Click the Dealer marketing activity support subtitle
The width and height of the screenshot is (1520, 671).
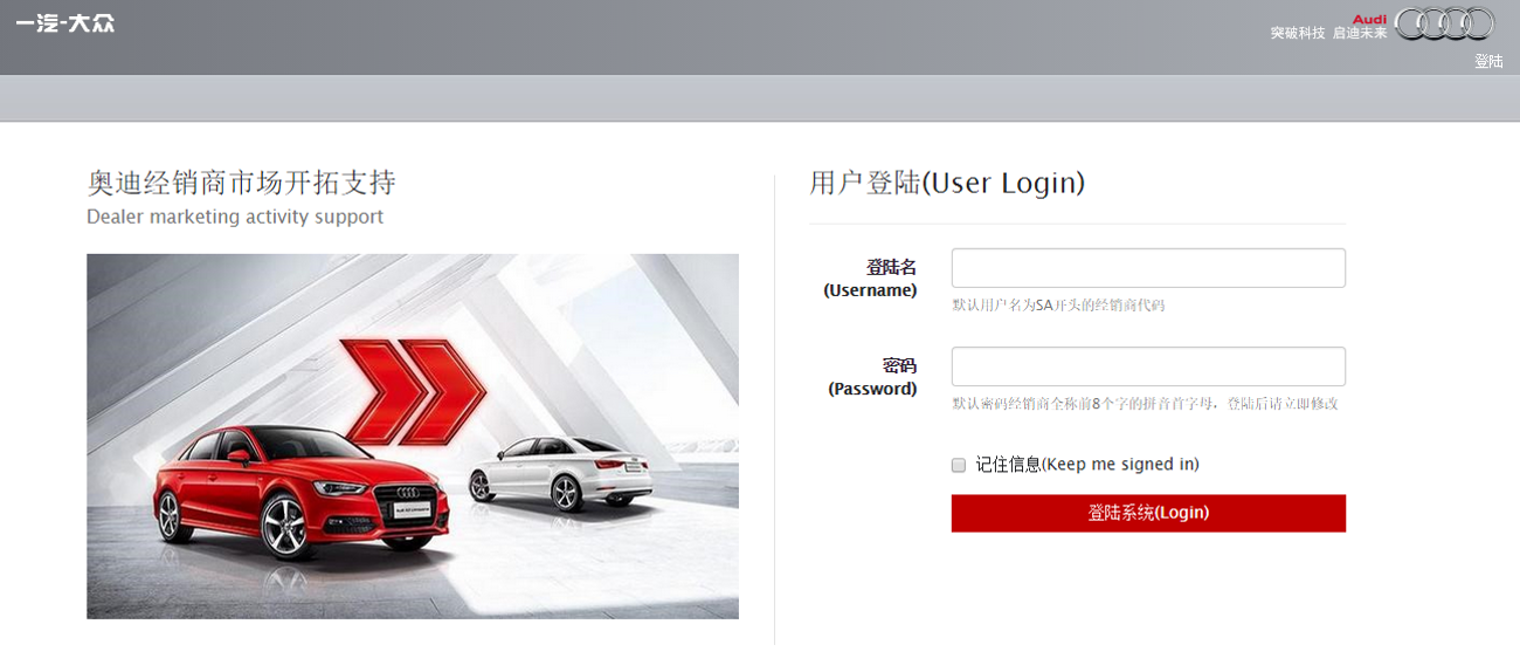[x=235, y=217]
